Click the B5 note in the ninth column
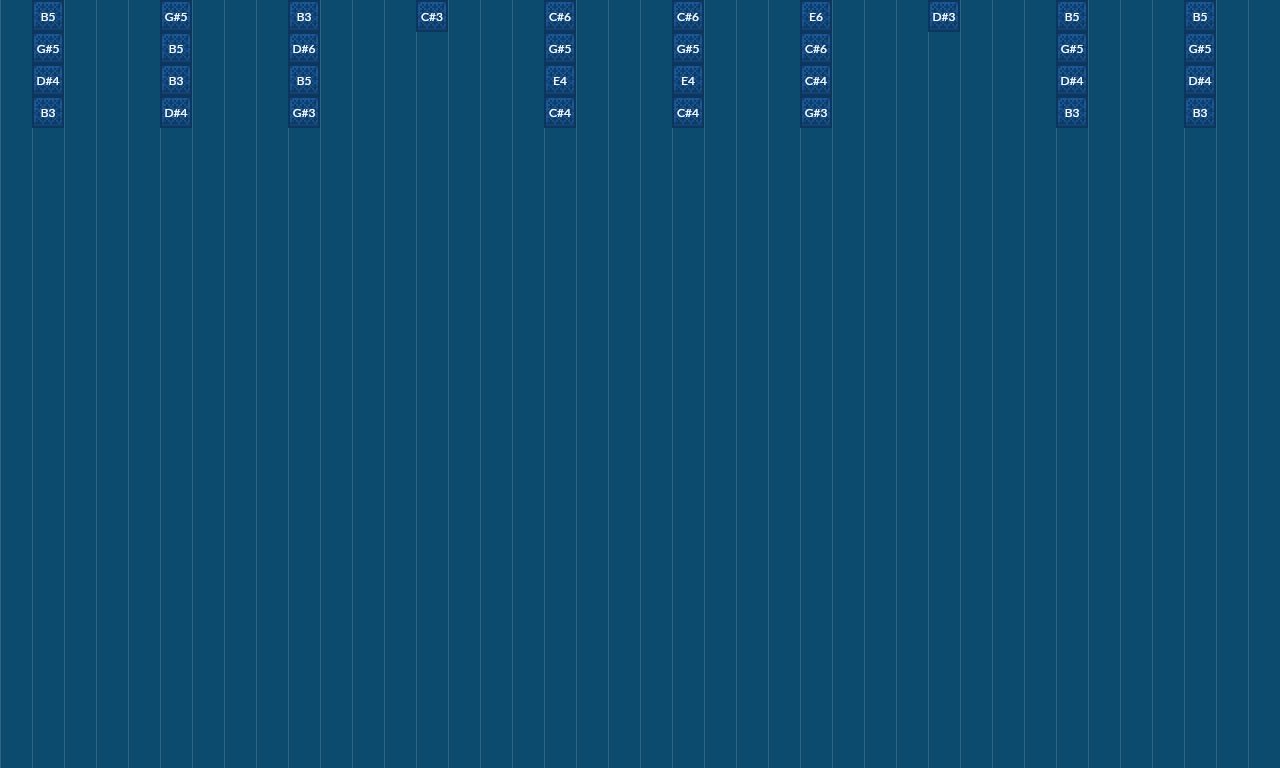The height and width of the screenshot is (768, 1280). tap(1071, 15)
